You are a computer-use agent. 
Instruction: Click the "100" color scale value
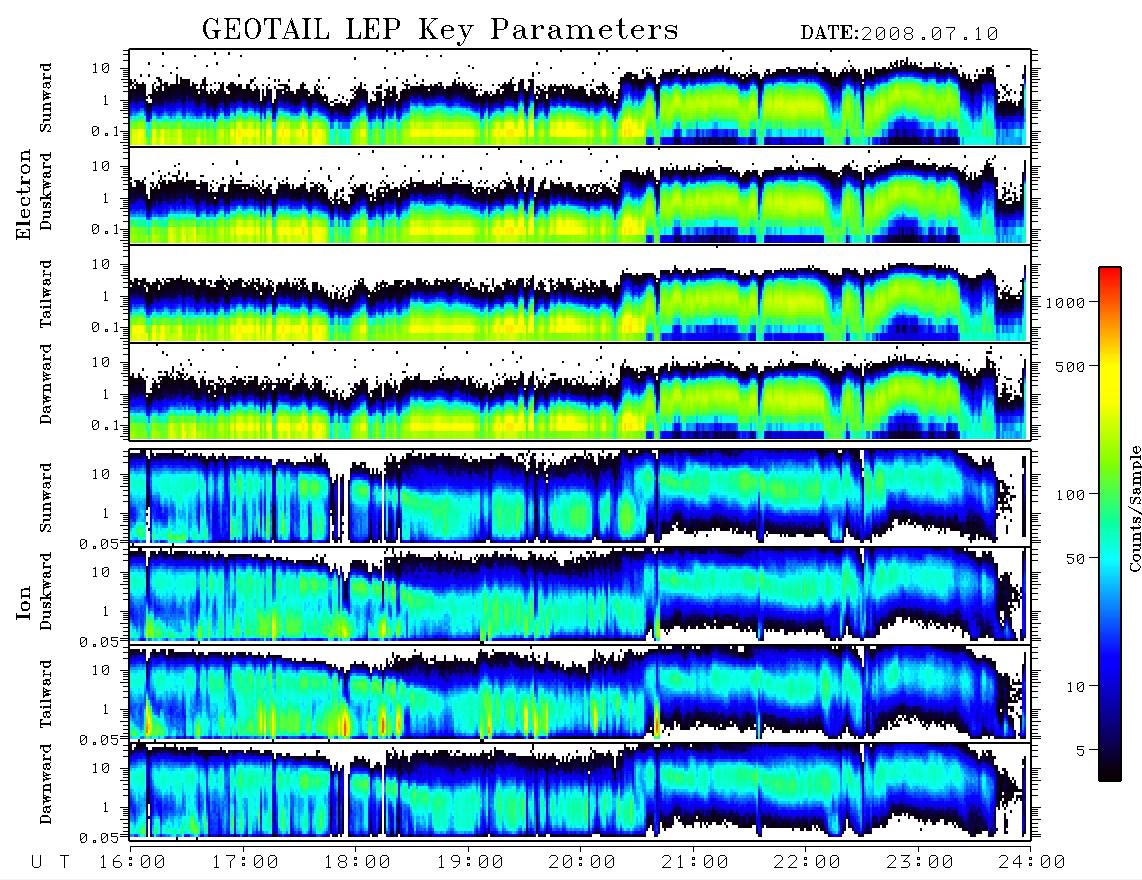pyautogui.click(x=1071, y=495)
